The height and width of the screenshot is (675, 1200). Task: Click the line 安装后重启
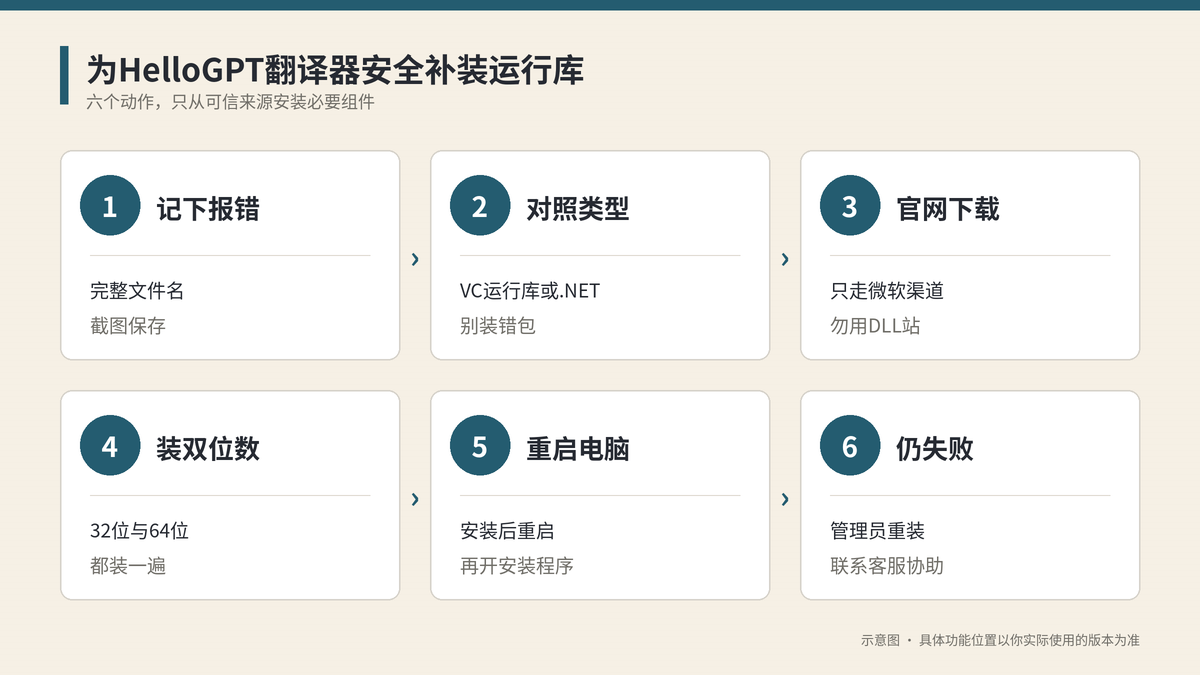click(x=507, y=531)
